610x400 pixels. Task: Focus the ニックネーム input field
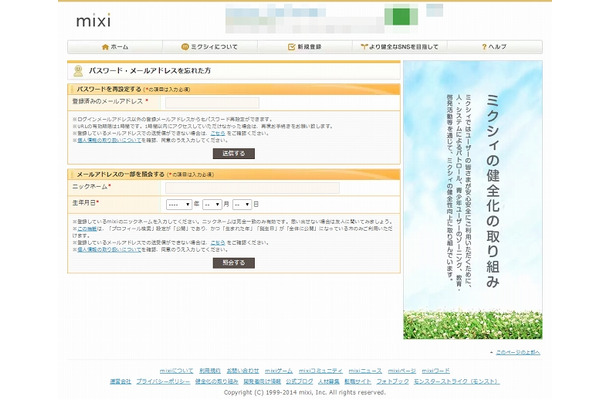click(252, 188)
